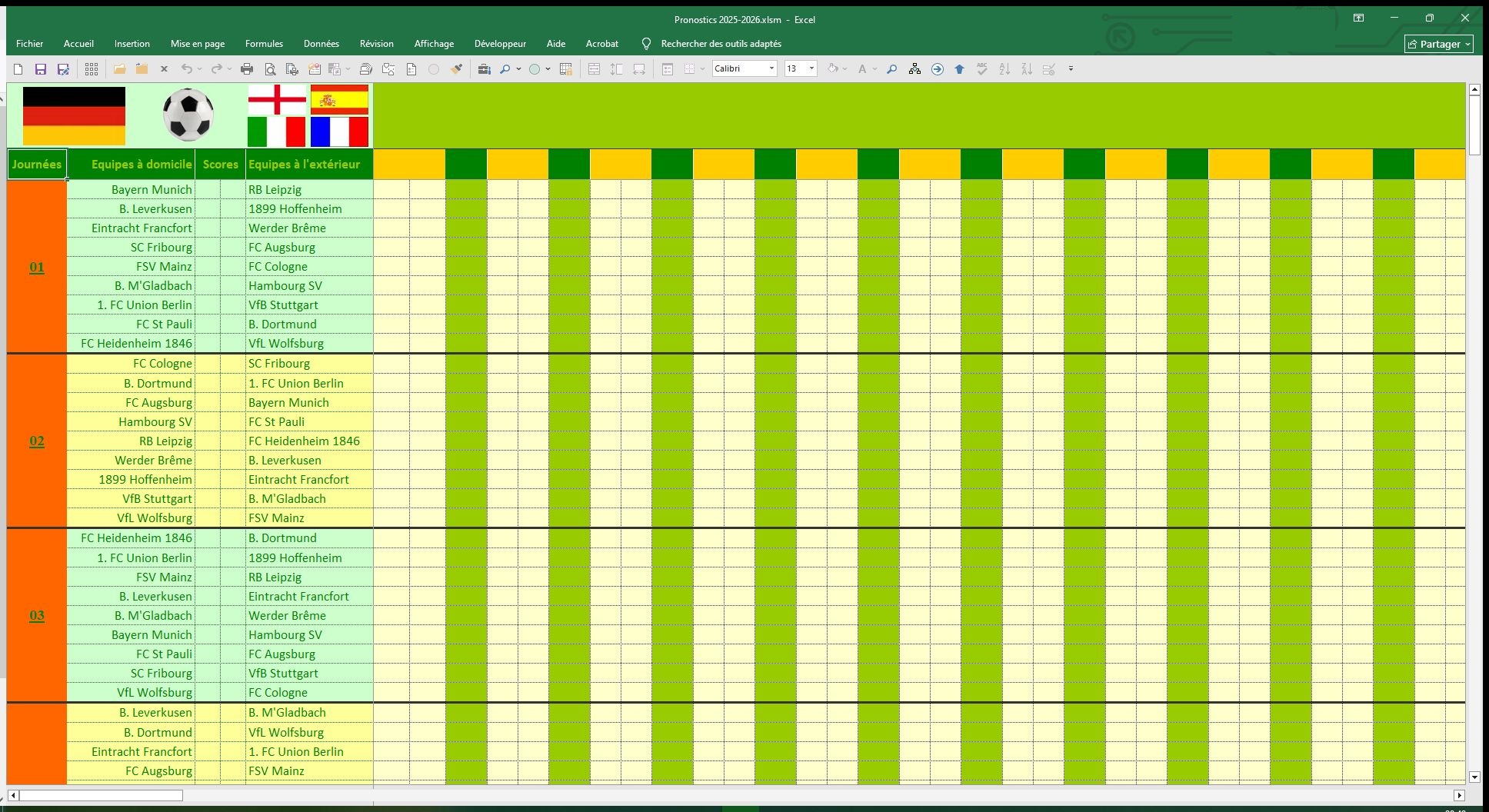The image size is (1489, 812).
Task: Sort ascending with the A-Z icon
Action: pos(1004,69)
